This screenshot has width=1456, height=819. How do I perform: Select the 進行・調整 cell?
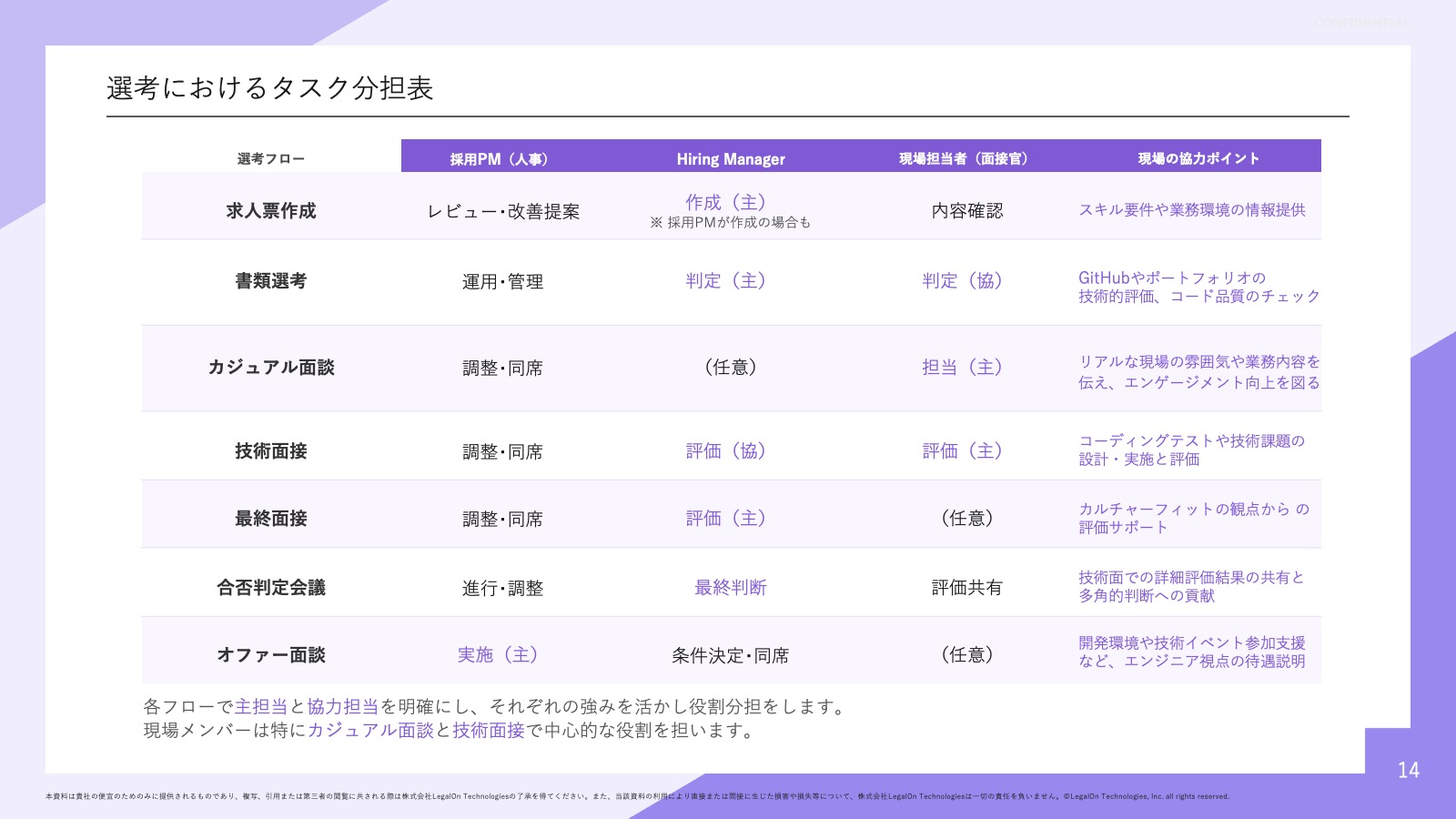[502, 589]
